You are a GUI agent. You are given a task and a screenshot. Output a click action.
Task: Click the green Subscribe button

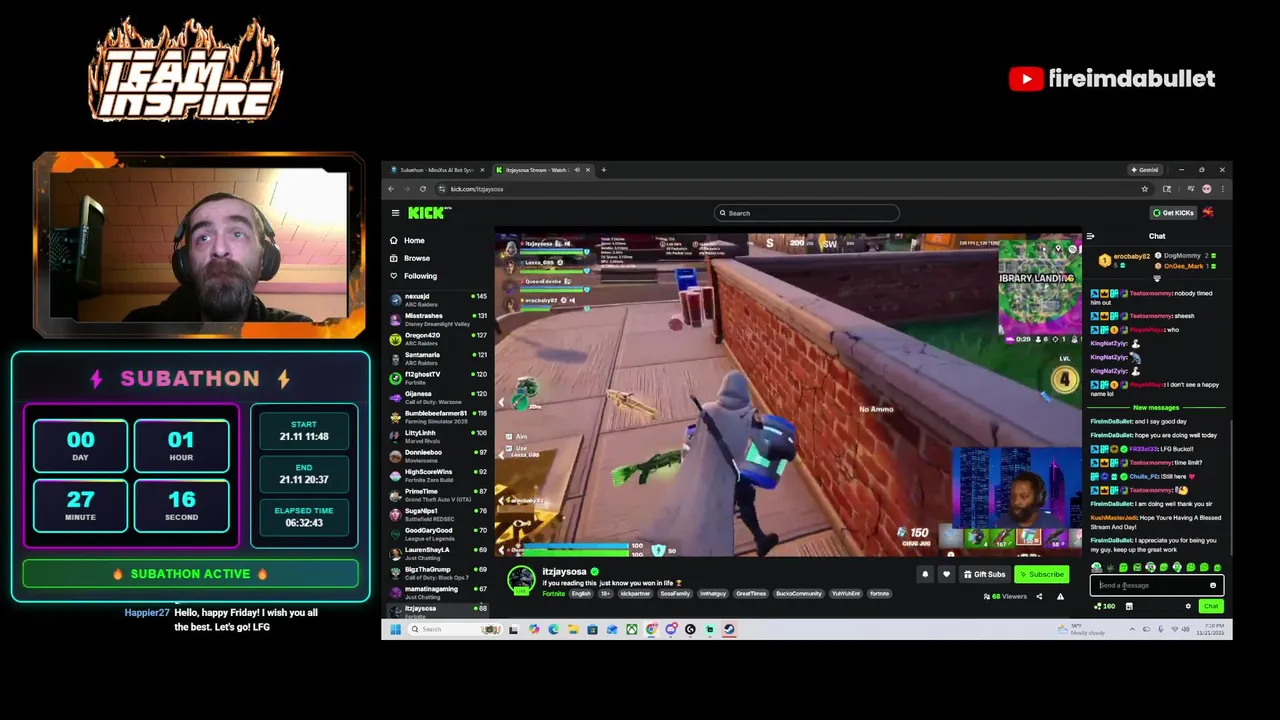(x=1041, y=574)
